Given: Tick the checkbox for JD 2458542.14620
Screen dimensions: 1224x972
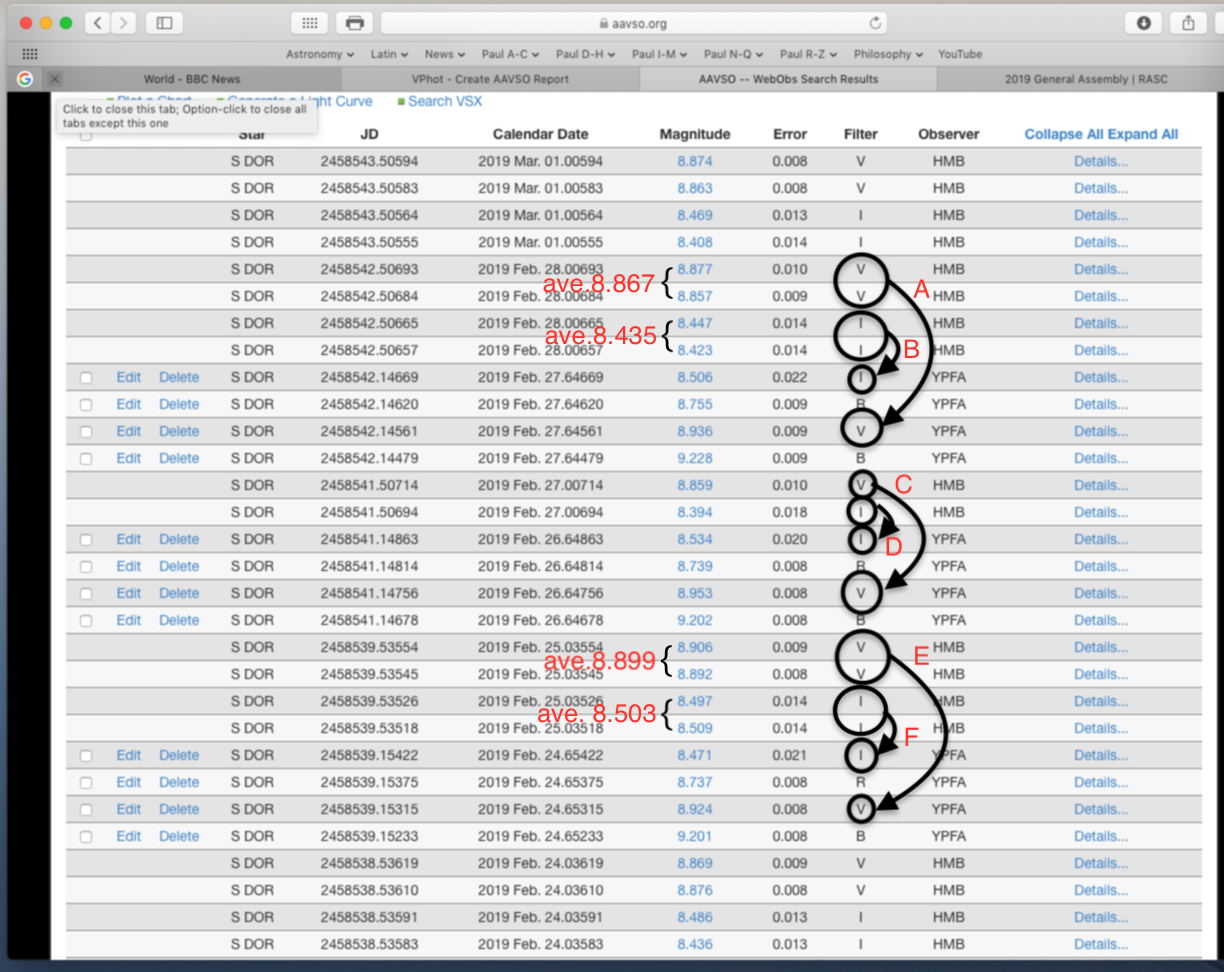Looking at the screenshot, I should point(86,405).
